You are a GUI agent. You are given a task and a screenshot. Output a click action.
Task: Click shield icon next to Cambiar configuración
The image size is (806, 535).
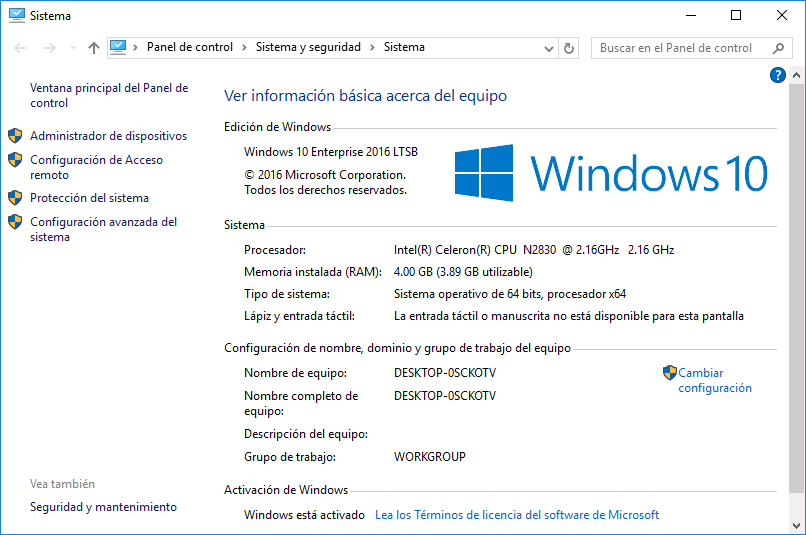(670, 373)
